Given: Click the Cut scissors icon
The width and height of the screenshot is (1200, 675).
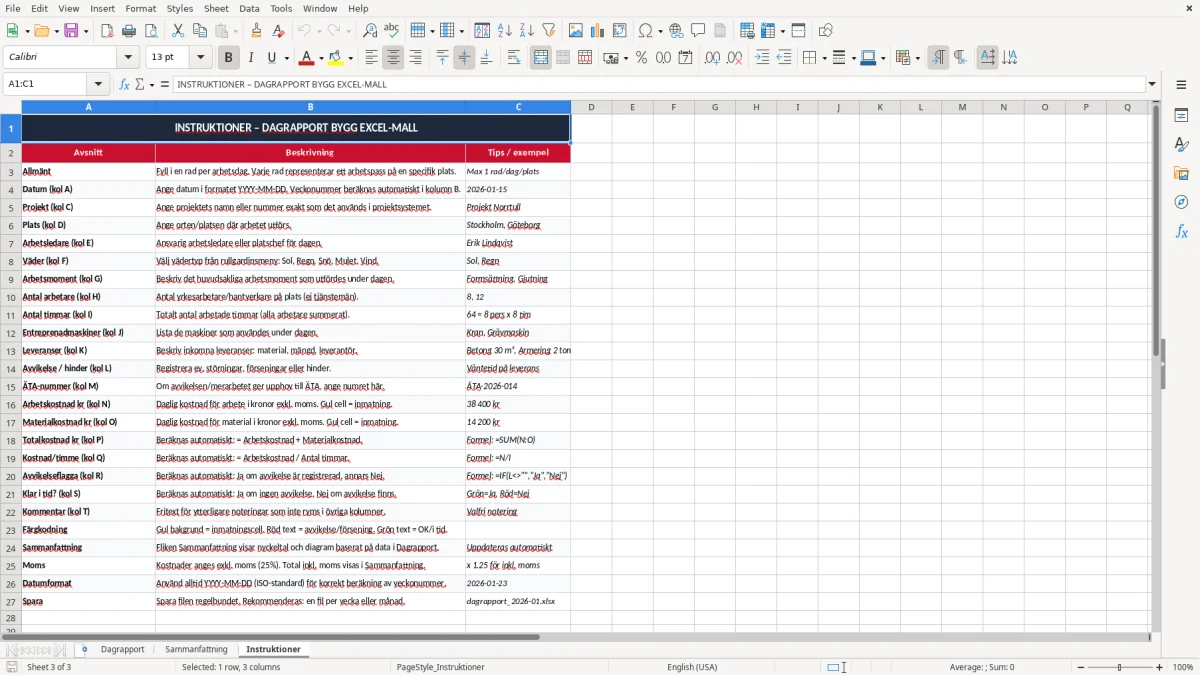Looking at the screenshot, I should (177, 31).
